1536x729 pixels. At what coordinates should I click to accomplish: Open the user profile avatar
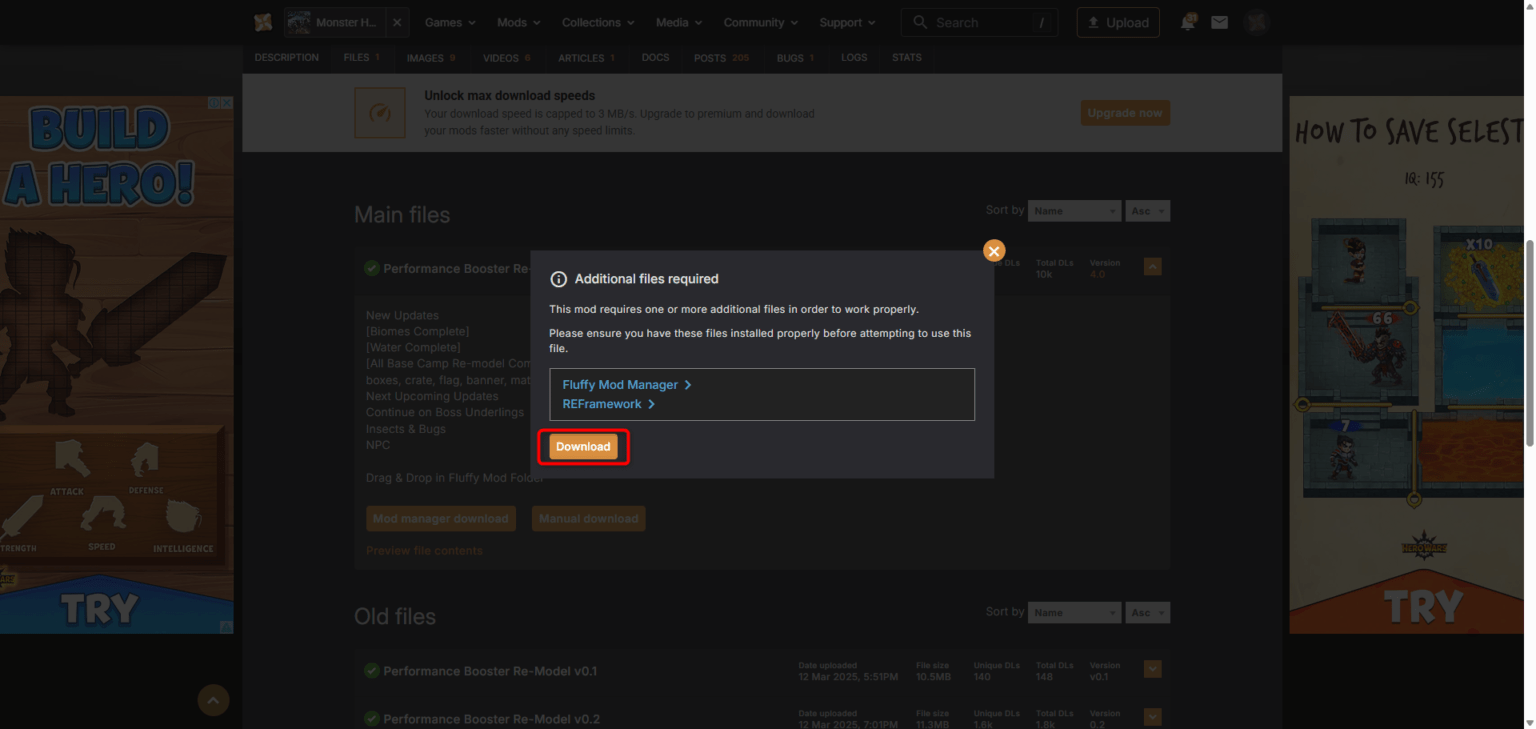[1256, 22]
